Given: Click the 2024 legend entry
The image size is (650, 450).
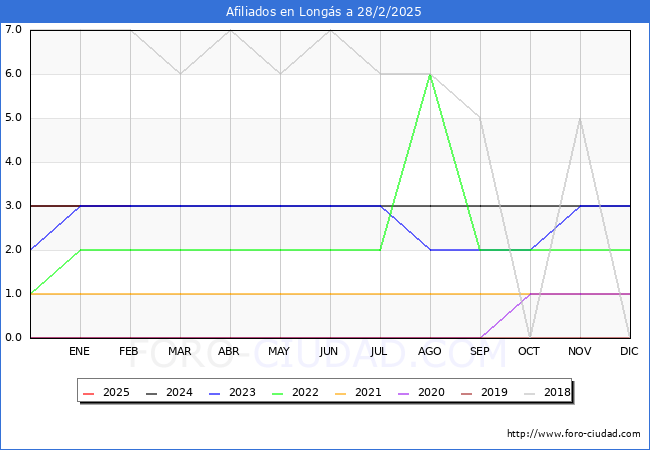Looking at the screenshot, I should tap(169, 392).
